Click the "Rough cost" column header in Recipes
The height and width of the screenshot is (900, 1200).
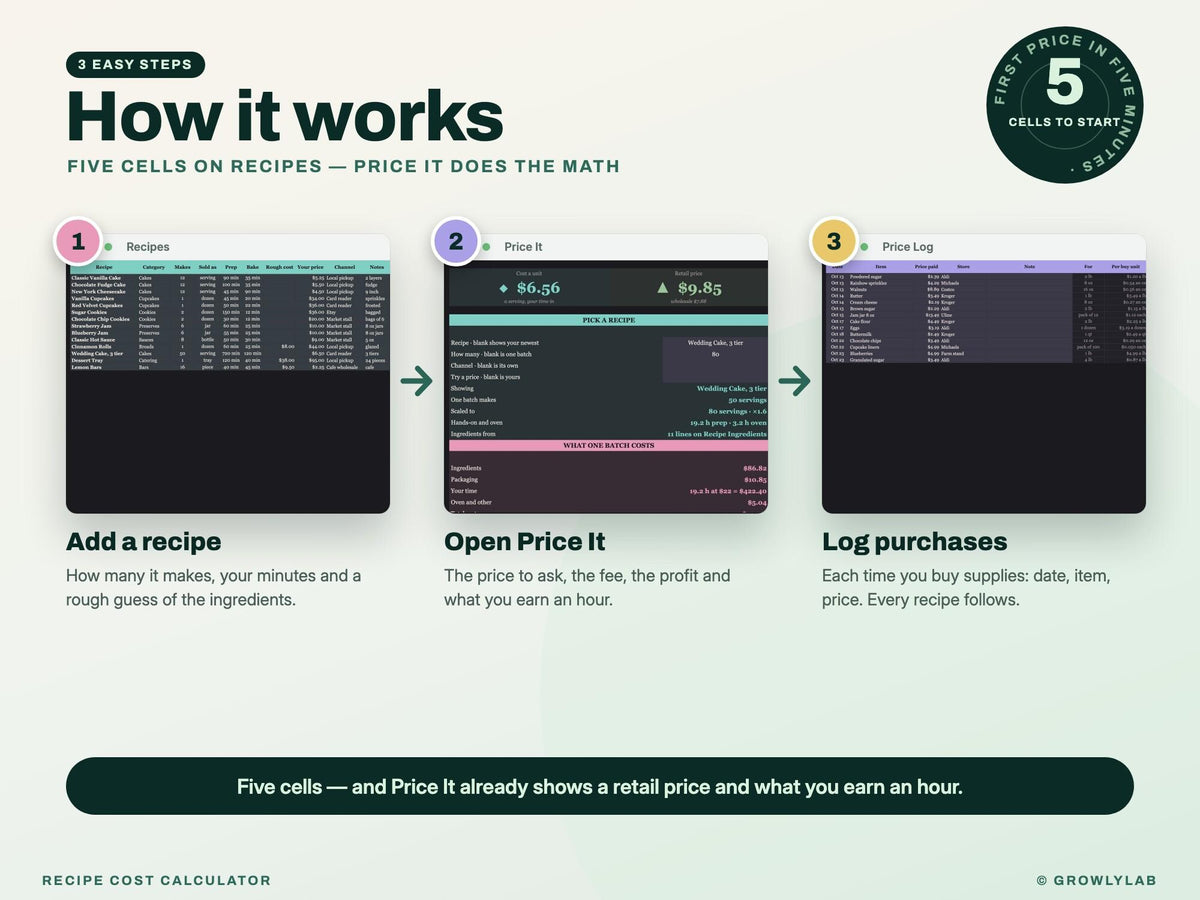[279, 267]
